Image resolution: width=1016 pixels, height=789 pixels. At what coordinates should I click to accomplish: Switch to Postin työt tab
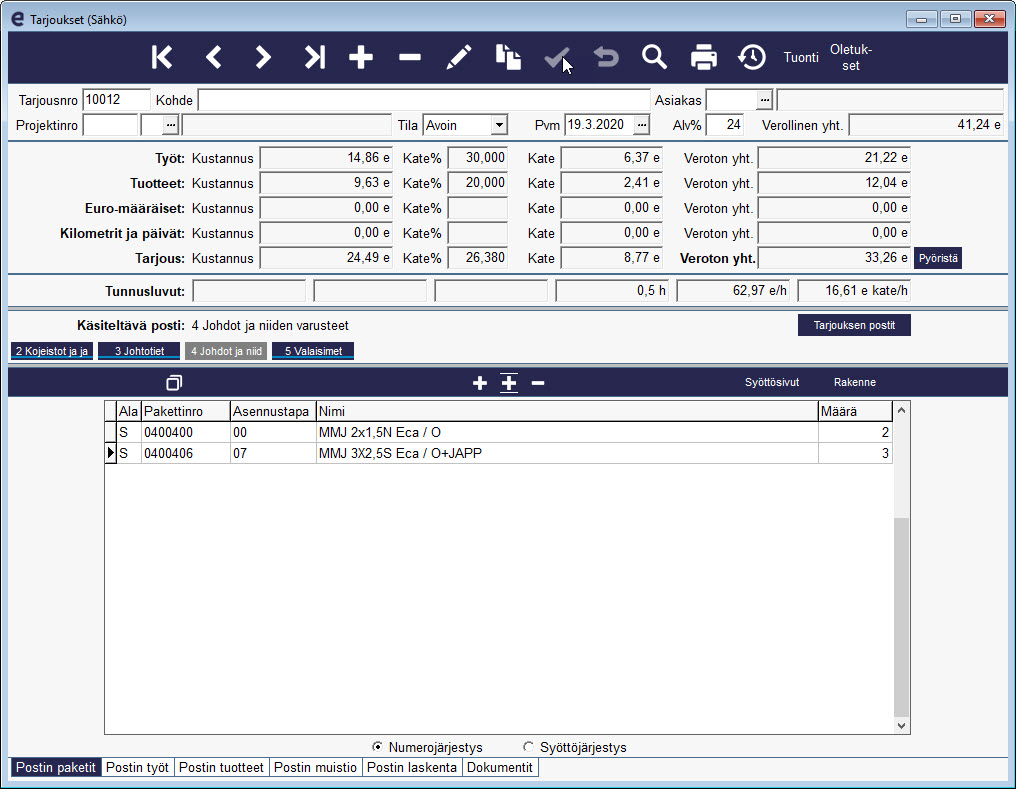(x=137, y=768)
